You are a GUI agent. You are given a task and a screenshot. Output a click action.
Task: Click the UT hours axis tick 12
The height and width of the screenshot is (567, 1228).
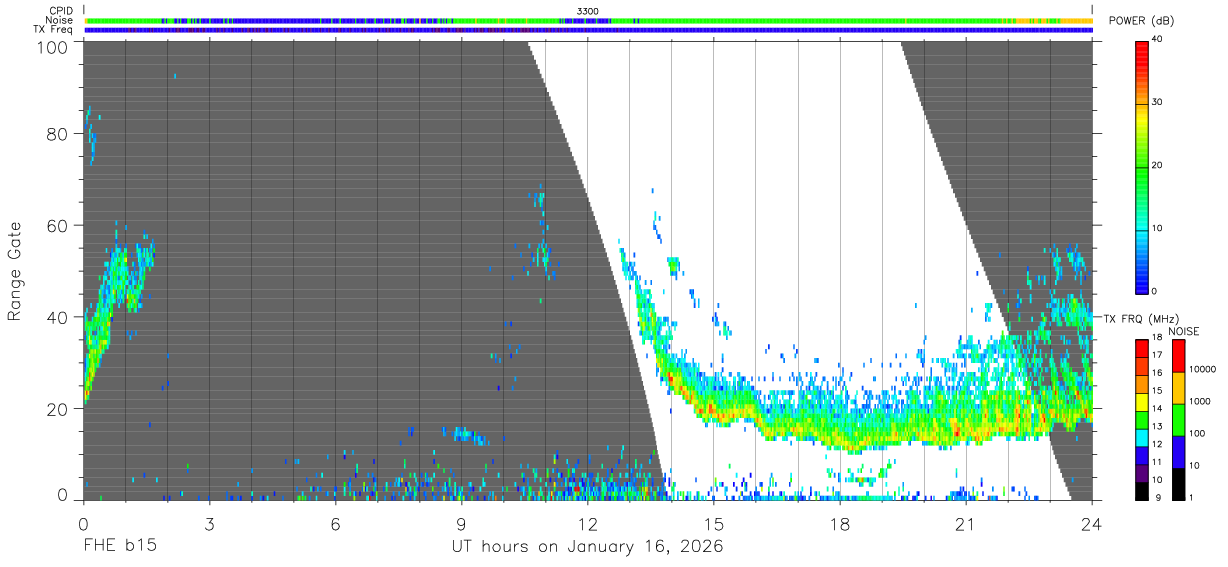588,524
